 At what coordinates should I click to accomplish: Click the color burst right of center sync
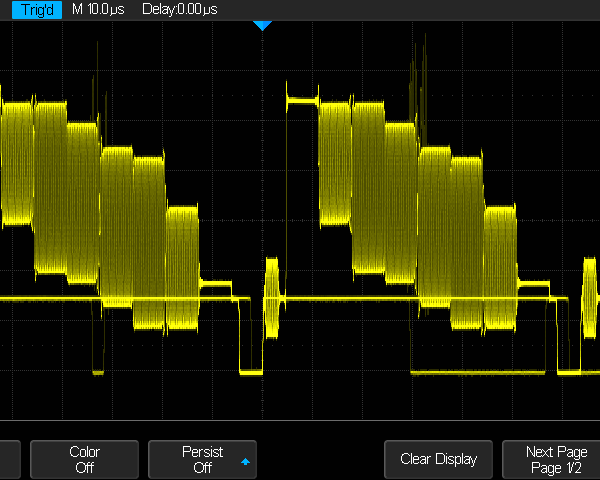(x=272, y=288)
